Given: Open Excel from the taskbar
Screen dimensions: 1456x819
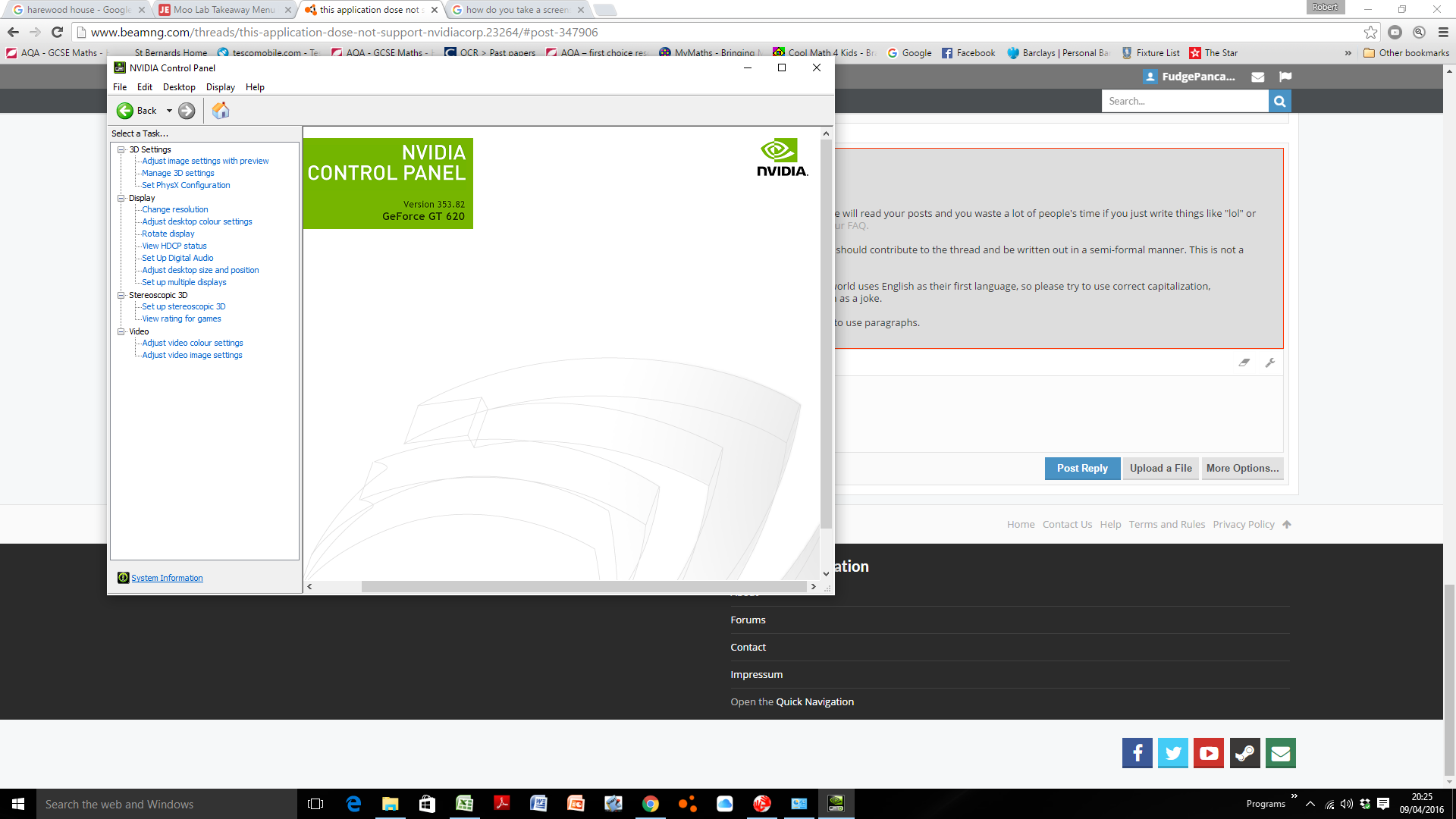Looking at the screenshot, I should click(464, 804).
